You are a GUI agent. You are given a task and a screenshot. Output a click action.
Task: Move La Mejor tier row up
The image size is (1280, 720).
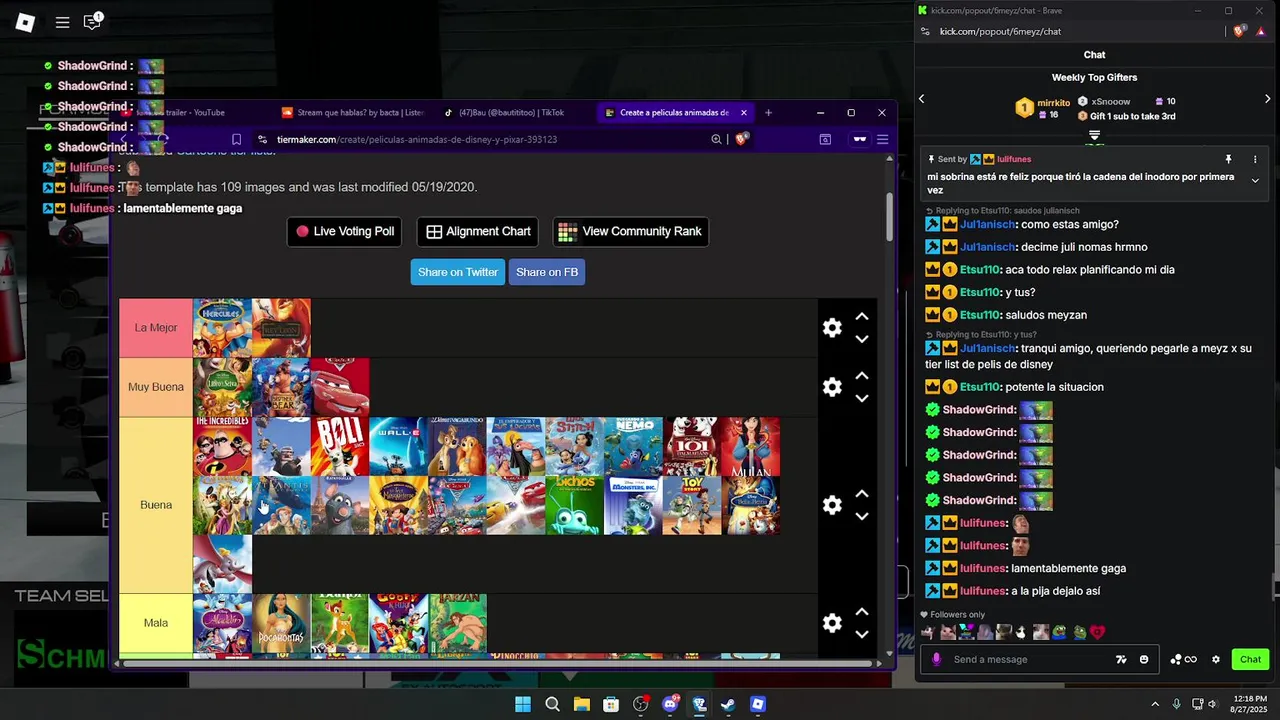click(862, 317)
